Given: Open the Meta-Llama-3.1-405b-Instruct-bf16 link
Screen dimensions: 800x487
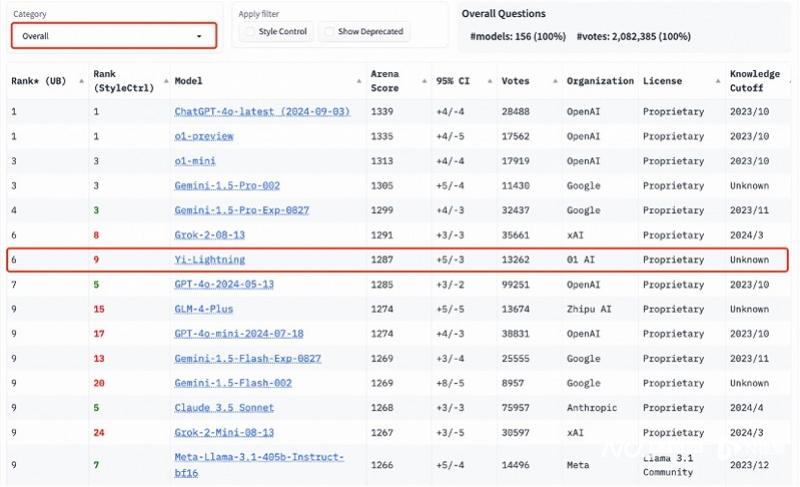Looking at the screenshot, I should (x=259, y=465).
